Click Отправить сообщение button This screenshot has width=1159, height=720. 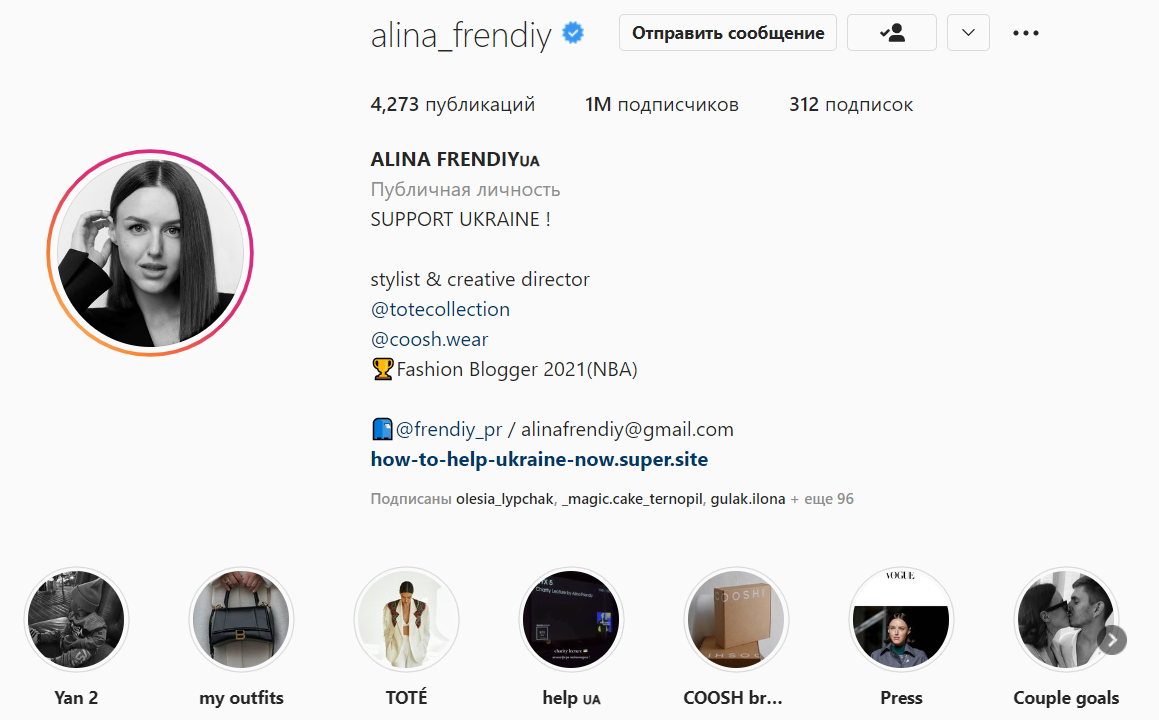(728, 33)
